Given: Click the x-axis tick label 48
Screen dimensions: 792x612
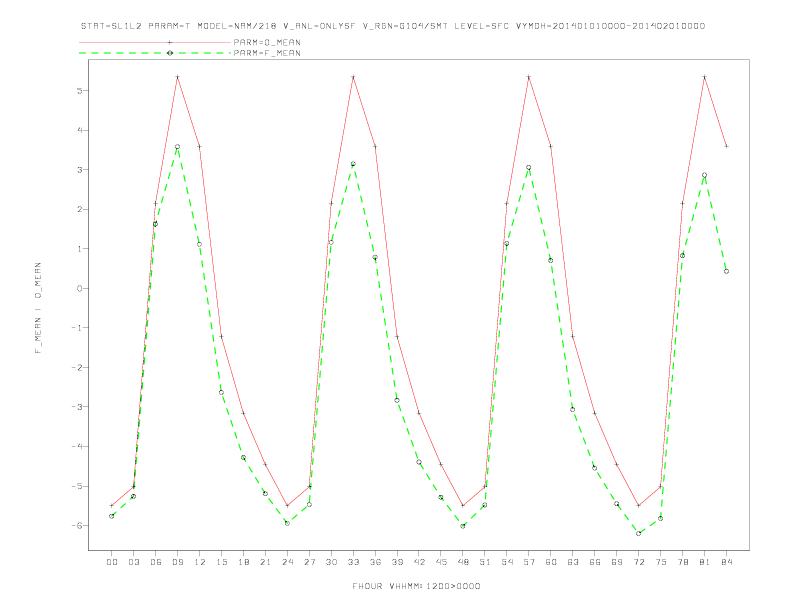Looking at the screenshot, I should (x=463, y=562).
